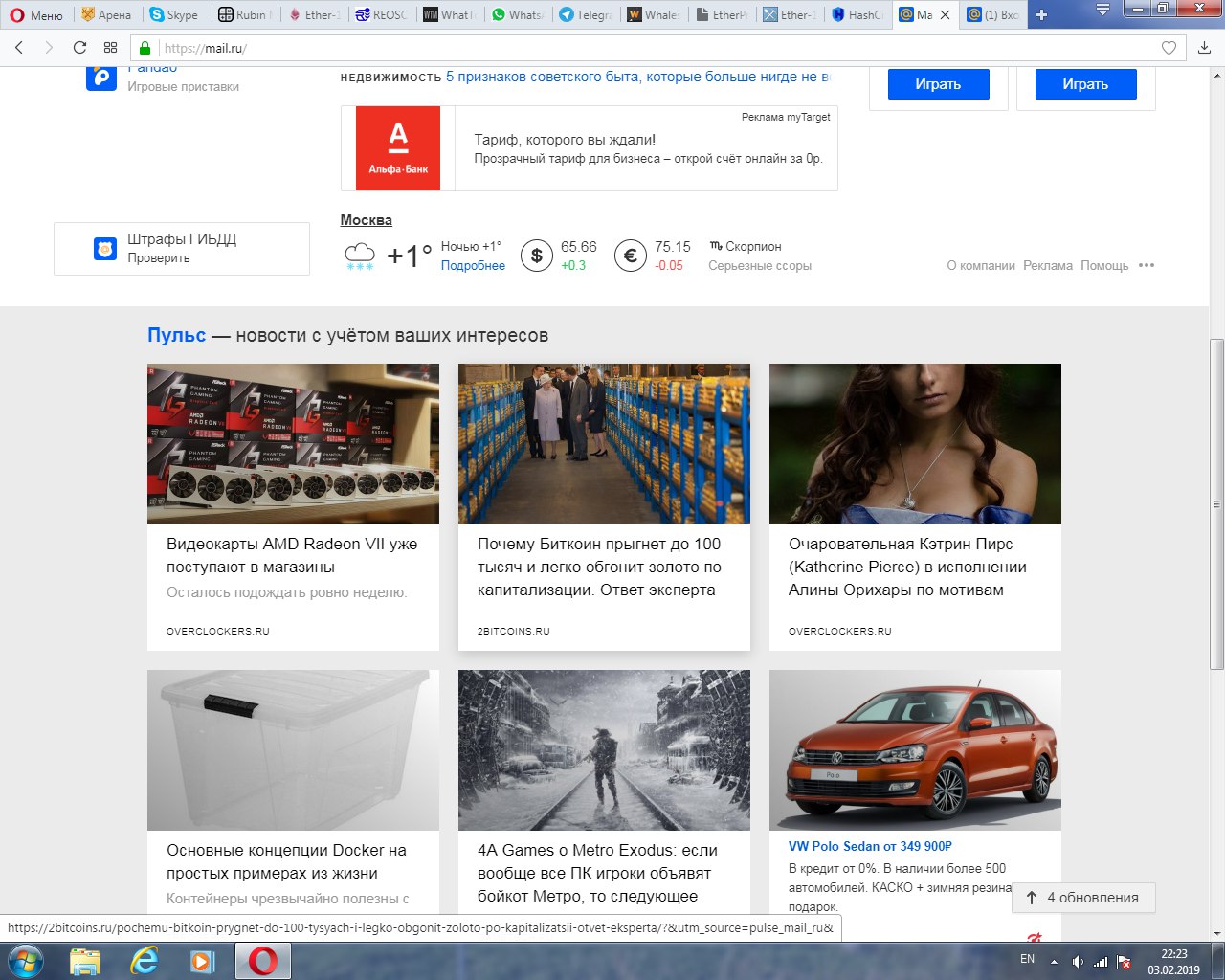Switch to the Rubin tab
The image size is (1225, 980).
click(245, 14)
